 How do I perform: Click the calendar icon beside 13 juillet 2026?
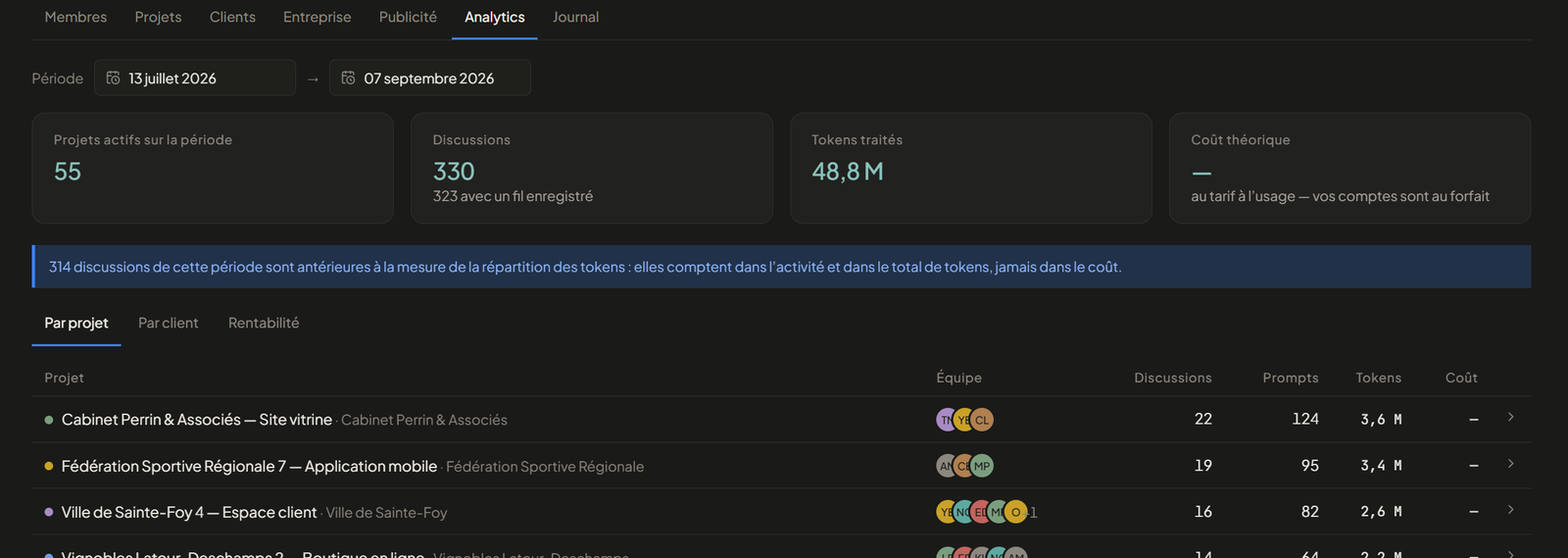[x=114, y=78]
